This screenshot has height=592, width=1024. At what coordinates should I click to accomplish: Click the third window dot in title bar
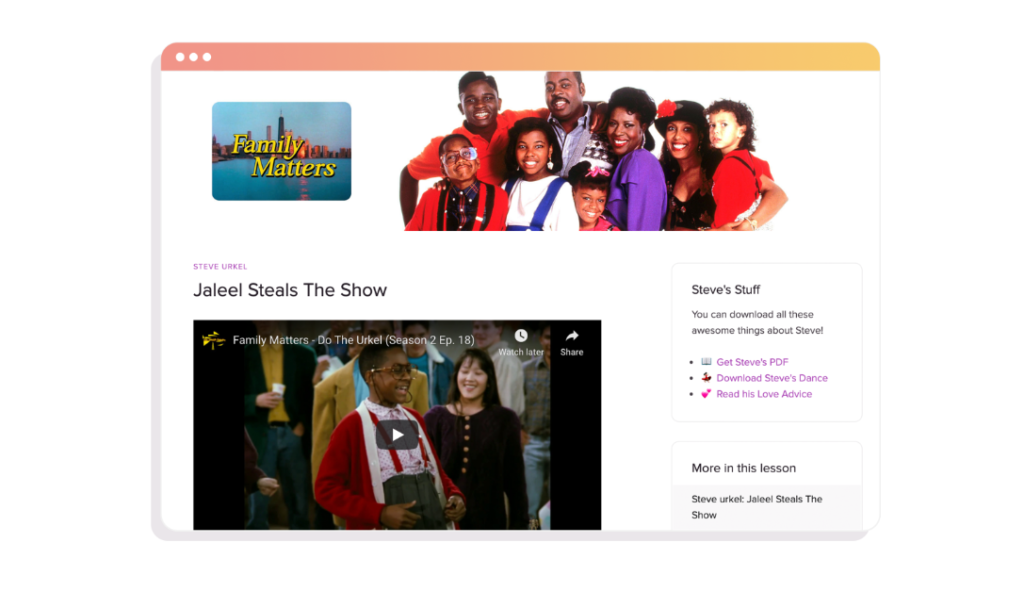coord(207,57)
